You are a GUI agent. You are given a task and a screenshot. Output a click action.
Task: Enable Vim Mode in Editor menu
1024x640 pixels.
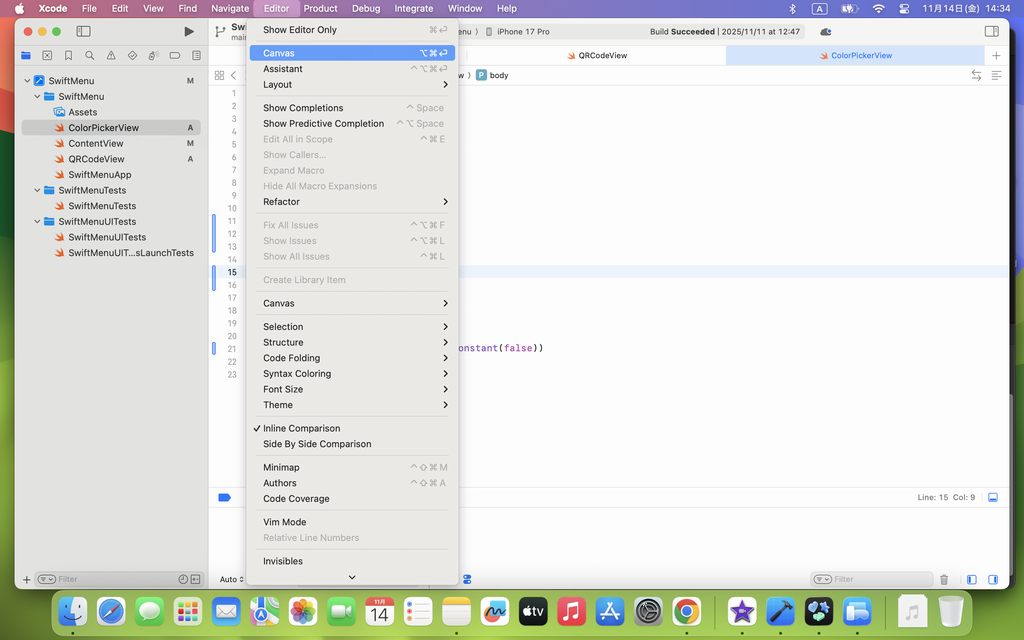(x=284, y=522)
